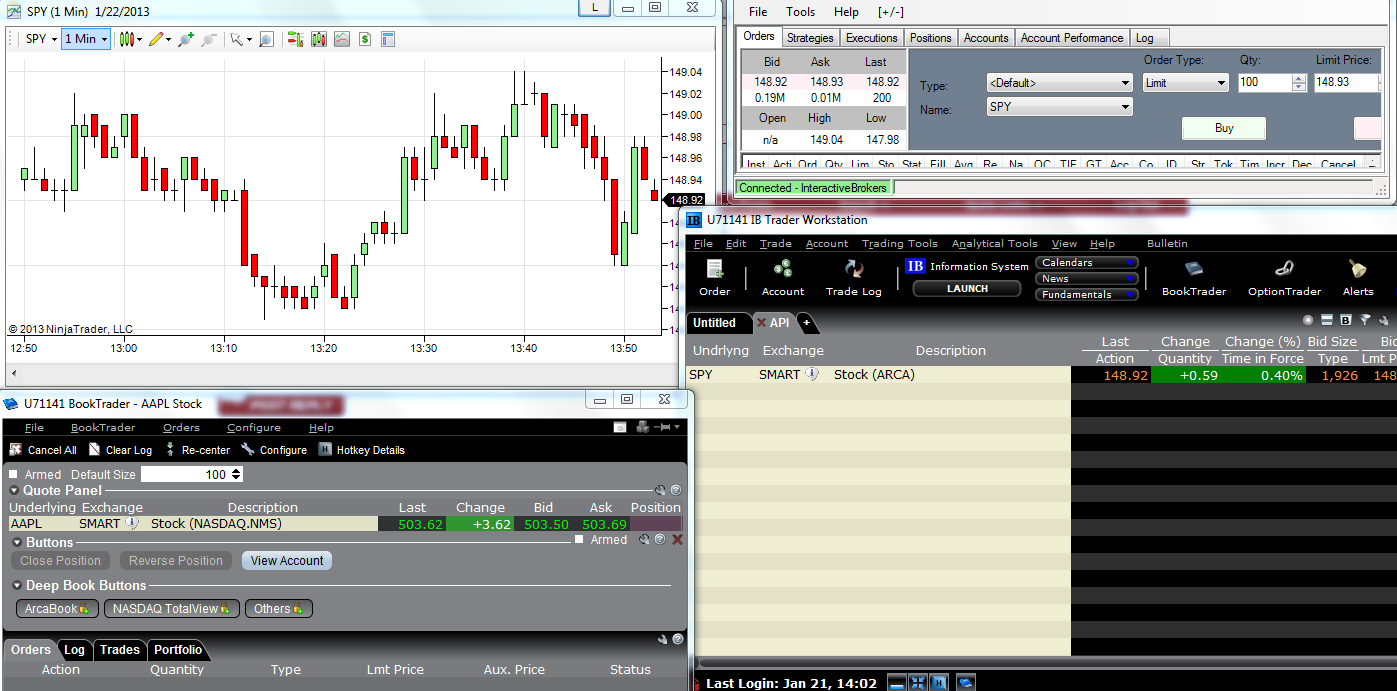The height and width of the screenshot is (691, 1397).
Task: Tick the Armed checkbox beside Default Size
Action: coord(14,474)
